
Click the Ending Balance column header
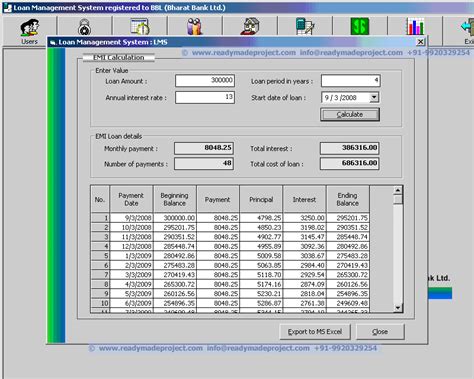(348, 199)
